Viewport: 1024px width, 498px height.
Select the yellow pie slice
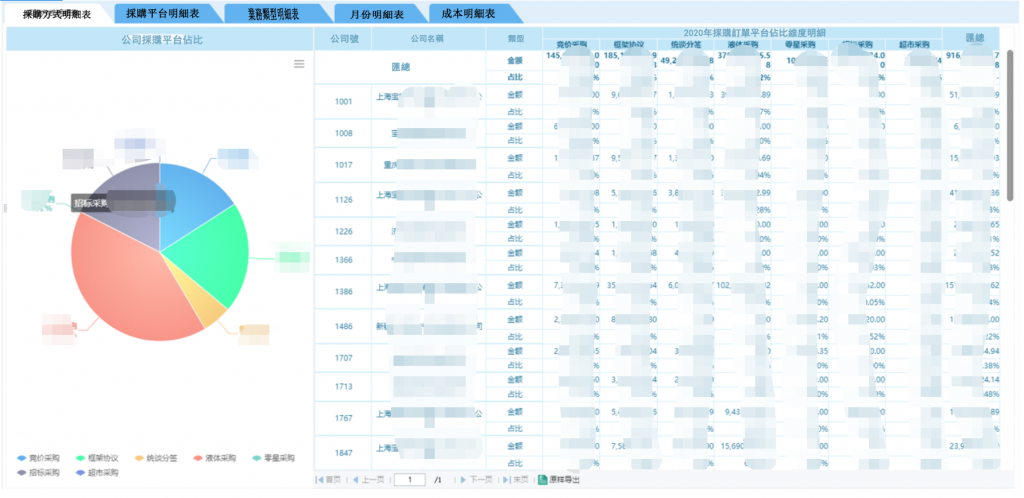pyautogui.click(x=206, y=303)
